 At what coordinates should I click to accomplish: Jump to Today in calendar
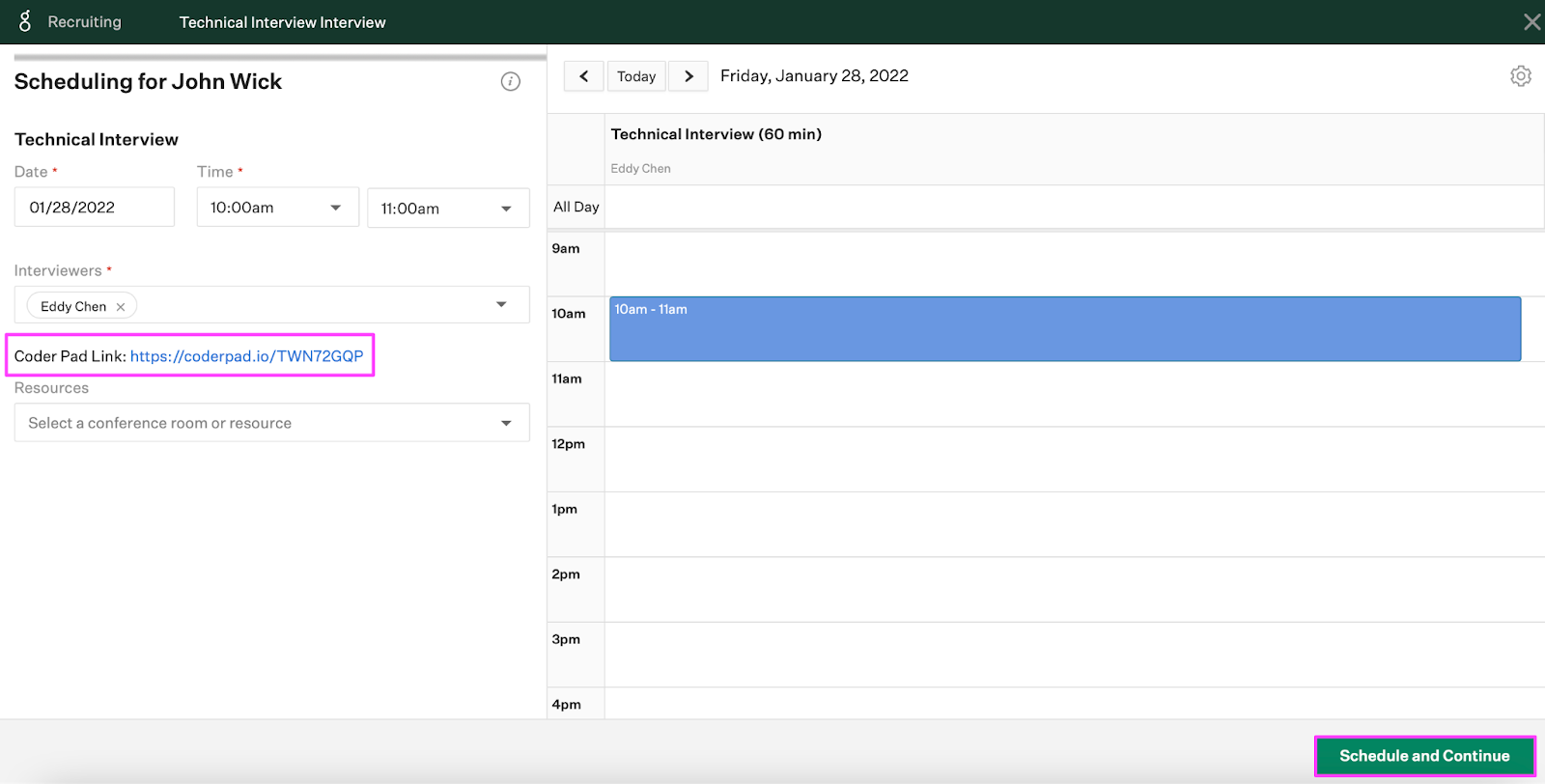pyautogui.click(x=636, y=76)
